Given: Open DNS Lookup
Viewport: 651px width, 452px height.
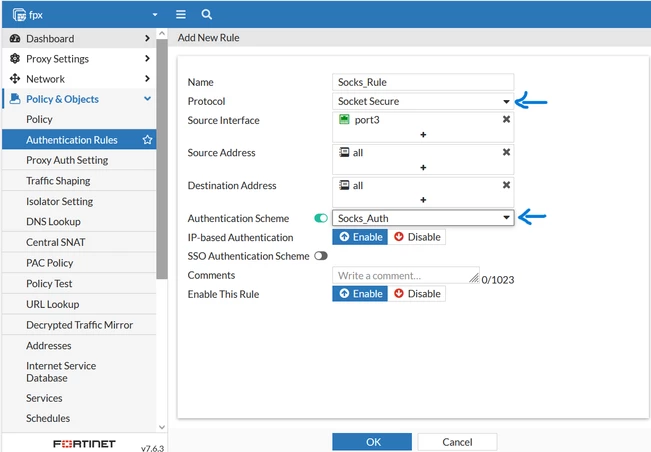Looking at the screenshot, I should (x=79, y=222).
